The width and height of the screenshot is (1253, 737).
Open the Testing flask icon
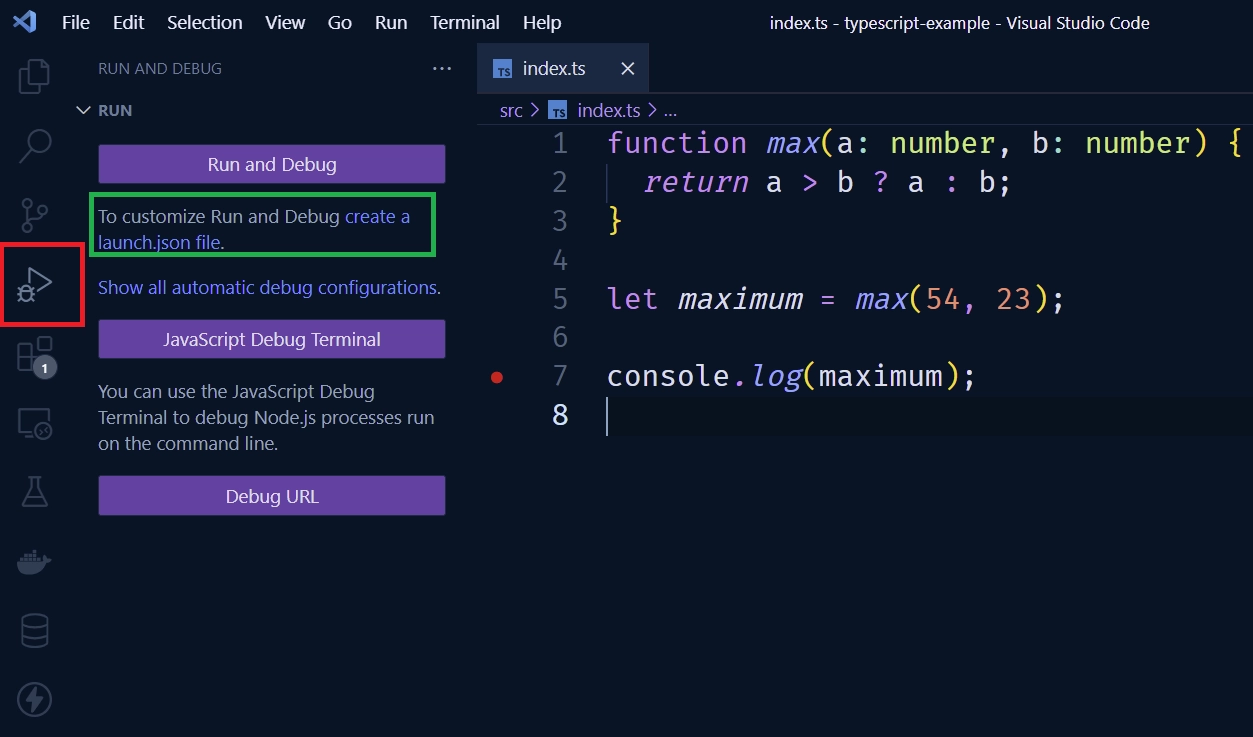(35, 492)
